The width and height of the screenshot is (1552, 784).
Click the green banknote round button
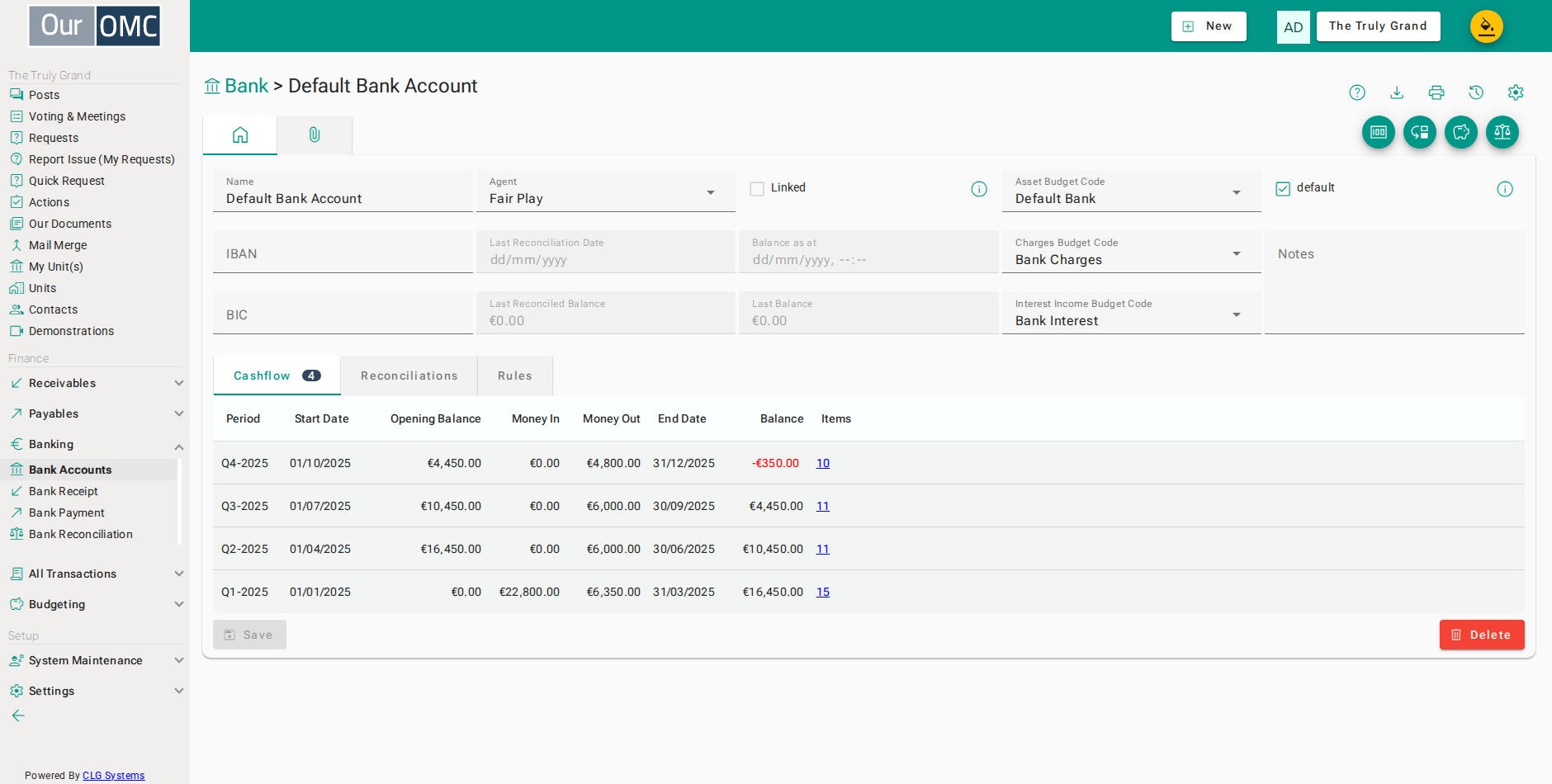click(x=1379, y=132)
